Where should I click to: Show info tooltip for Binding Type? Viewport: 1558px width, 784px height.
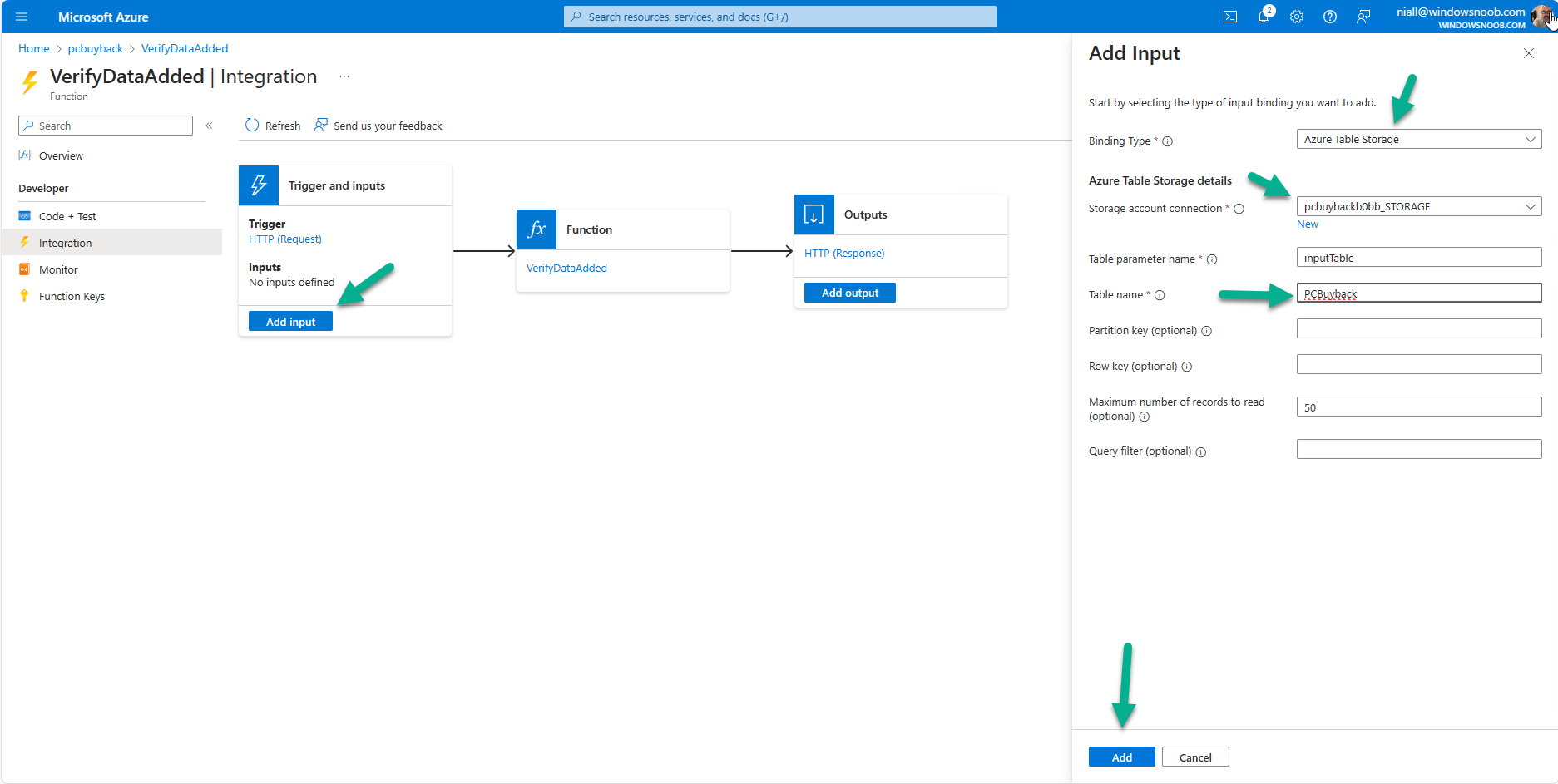[1168, 141]
